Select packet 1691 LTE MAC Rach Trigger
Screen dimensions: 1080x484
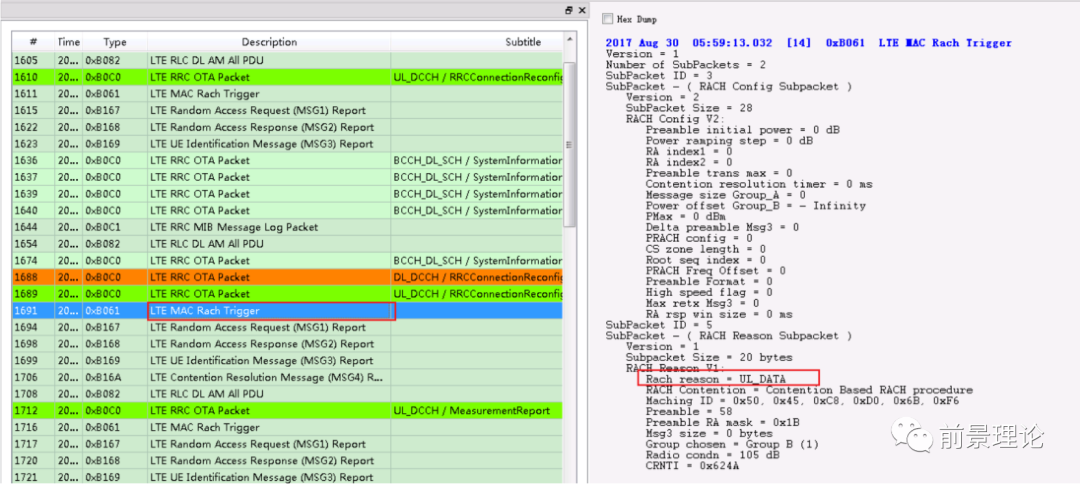pos(270,311)
